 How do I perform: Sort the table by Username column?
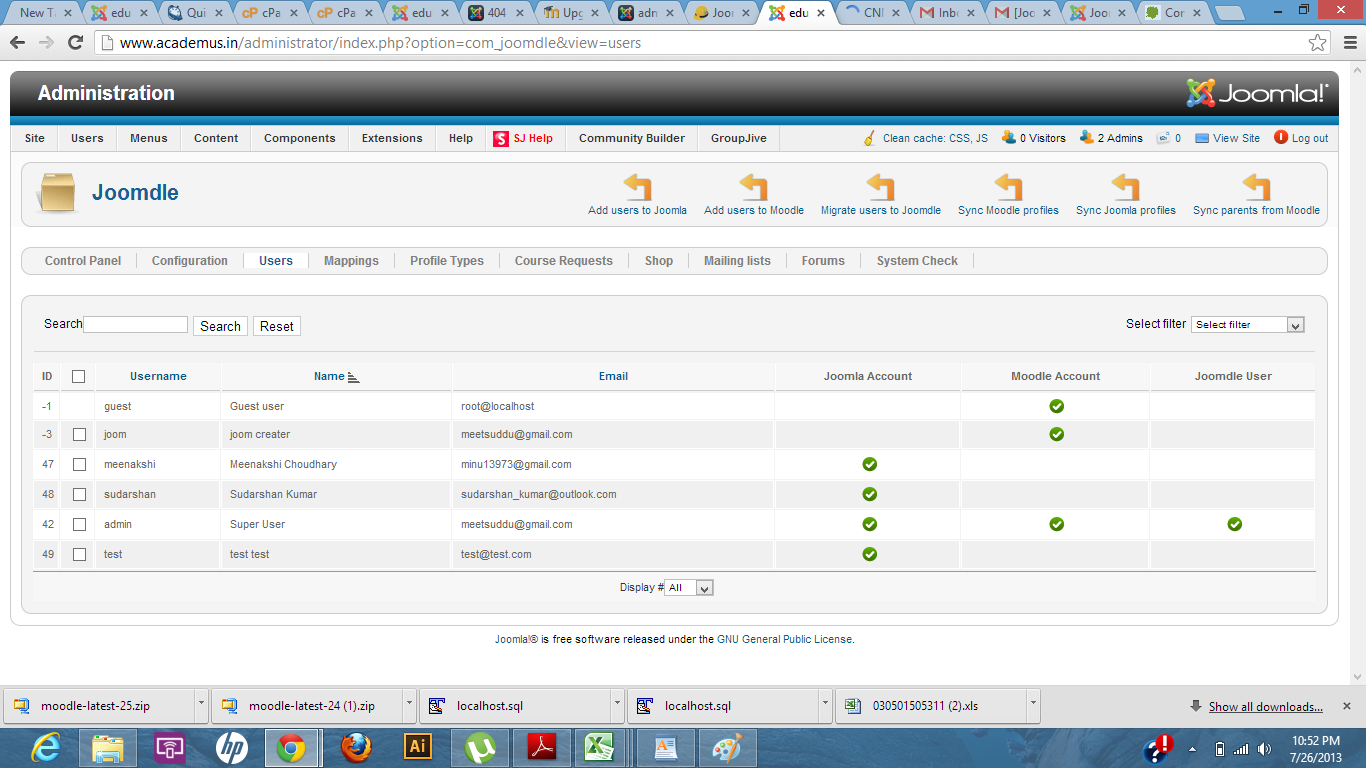coord(158,376)
